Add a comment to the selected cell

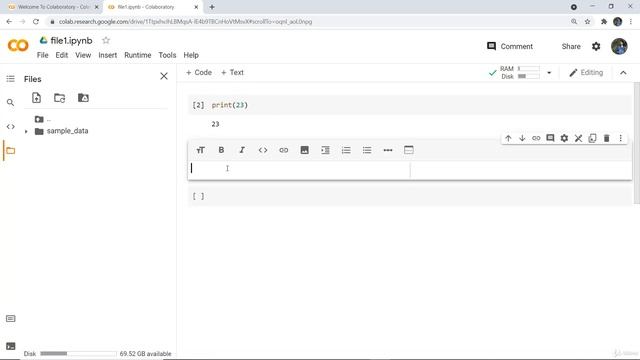tap(550, 138)
